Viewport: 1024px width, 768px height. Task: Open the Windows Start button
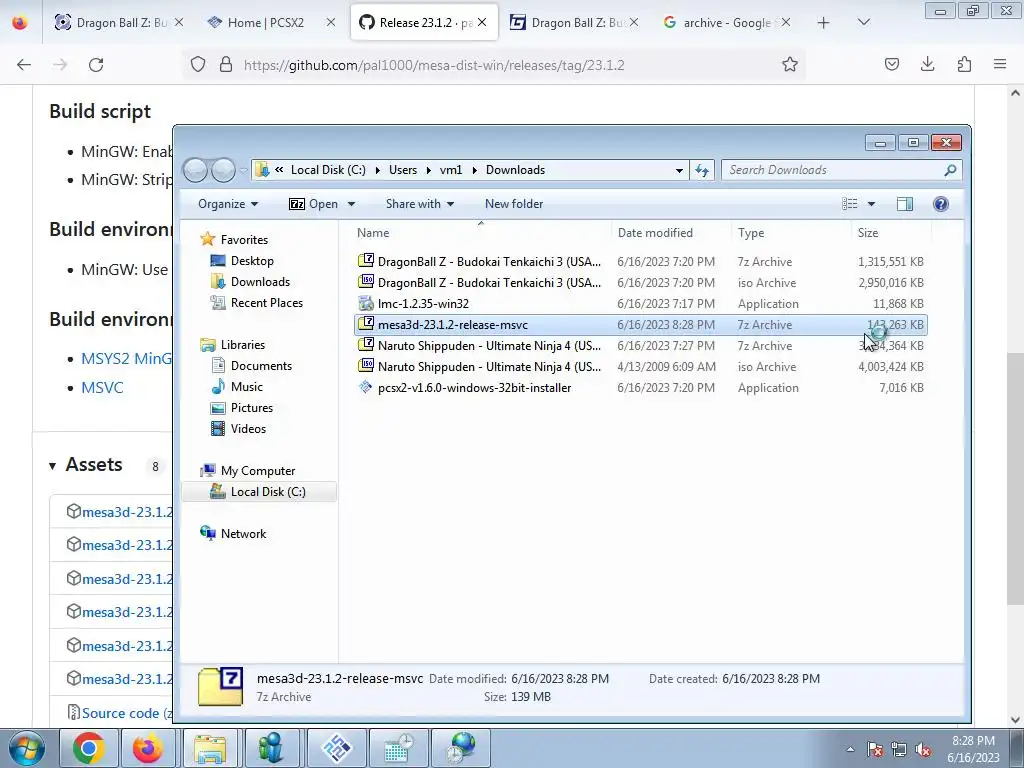coord(26,748)
